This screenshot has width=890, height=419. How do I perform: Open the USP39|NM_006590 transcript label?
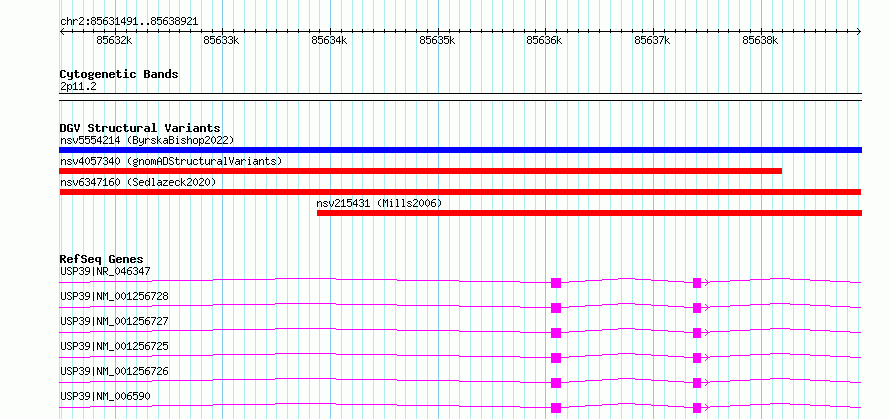pos(105,396)
